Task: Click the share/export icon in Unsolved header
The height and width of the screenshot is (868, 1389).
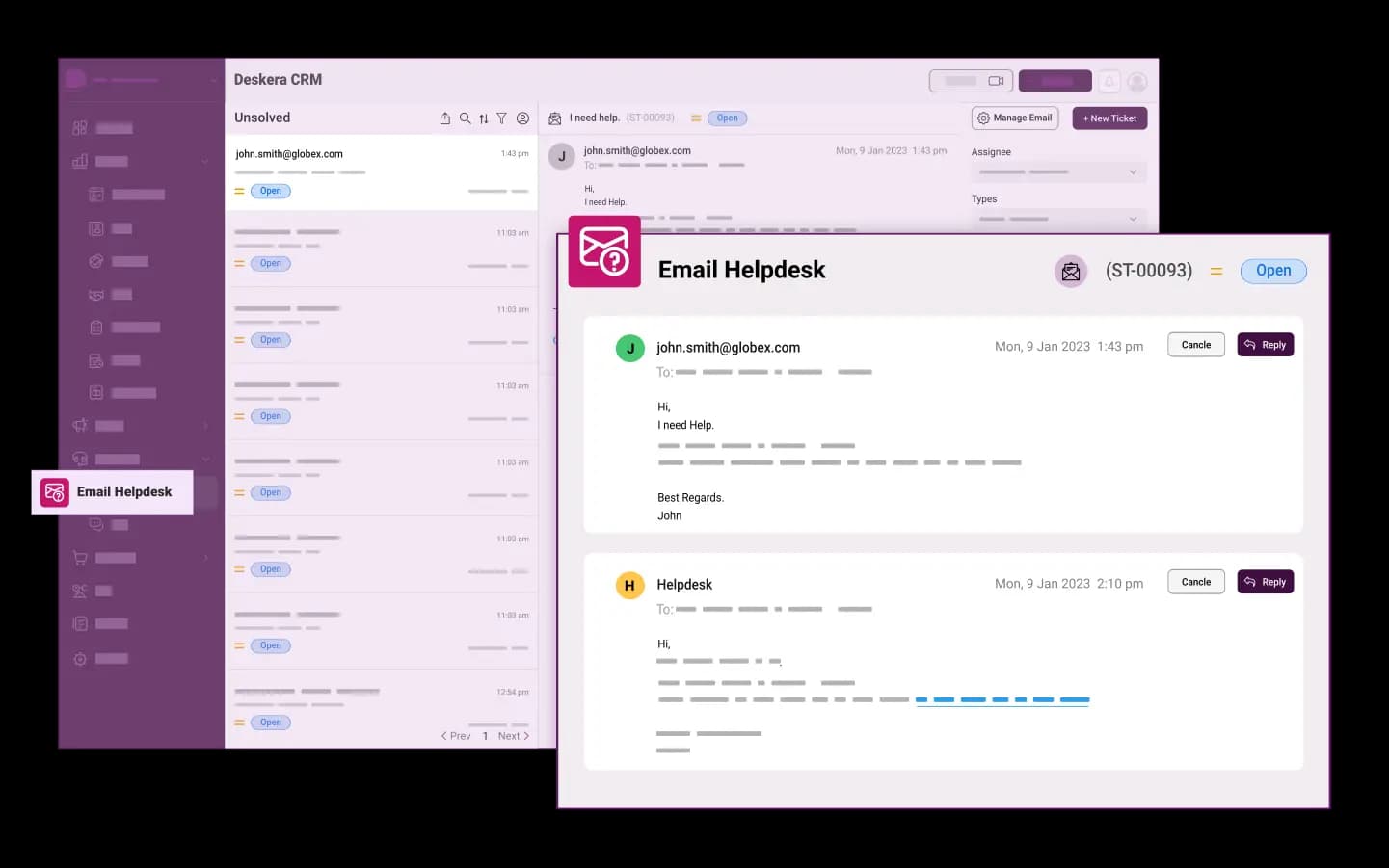Action: click(x=445, y=118)
